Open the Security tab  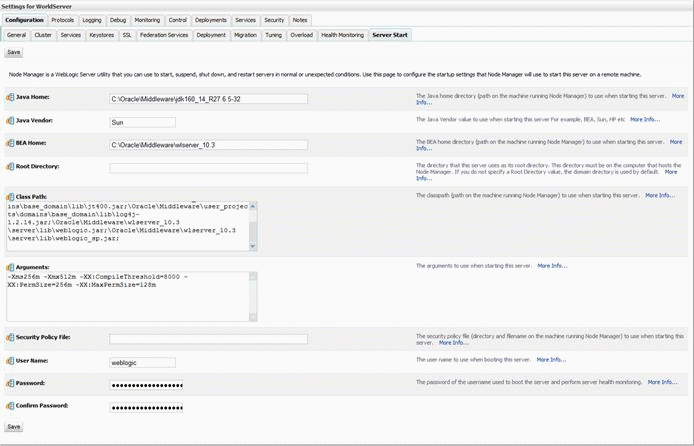274,20
